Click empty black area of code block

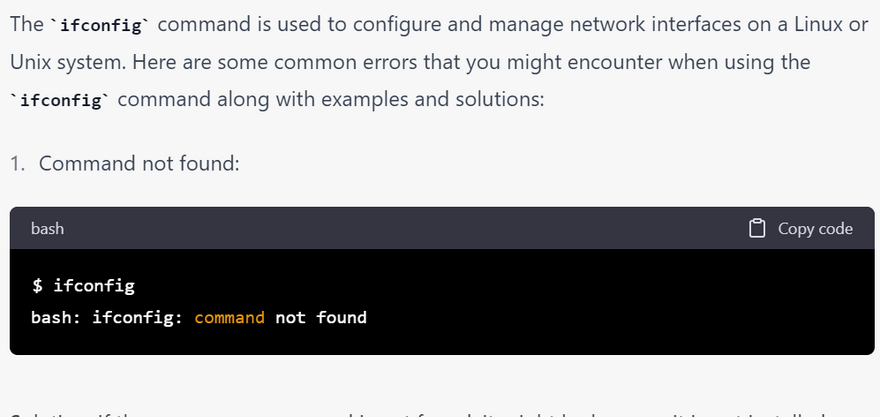pyautogui.click(x=600, y=300)
